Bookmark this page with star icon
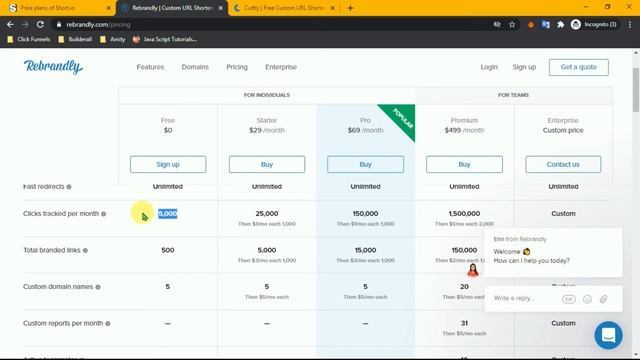The height and width of the screenshot is (360, 640). point(512,24)
